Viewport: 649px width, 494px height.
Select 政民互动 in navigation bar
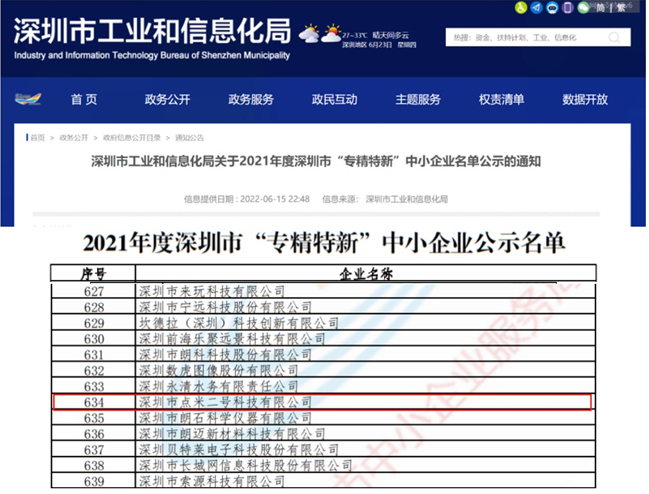click(334, 100)
